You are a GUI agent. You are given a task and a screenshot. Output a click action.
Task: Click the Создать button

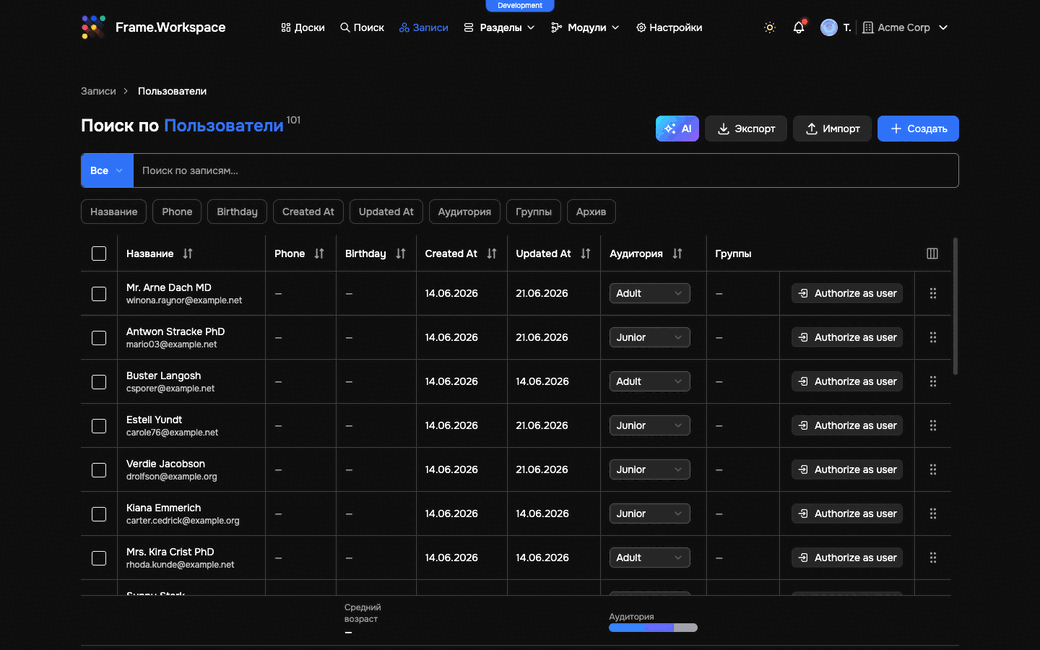click(x=918, y=129)
